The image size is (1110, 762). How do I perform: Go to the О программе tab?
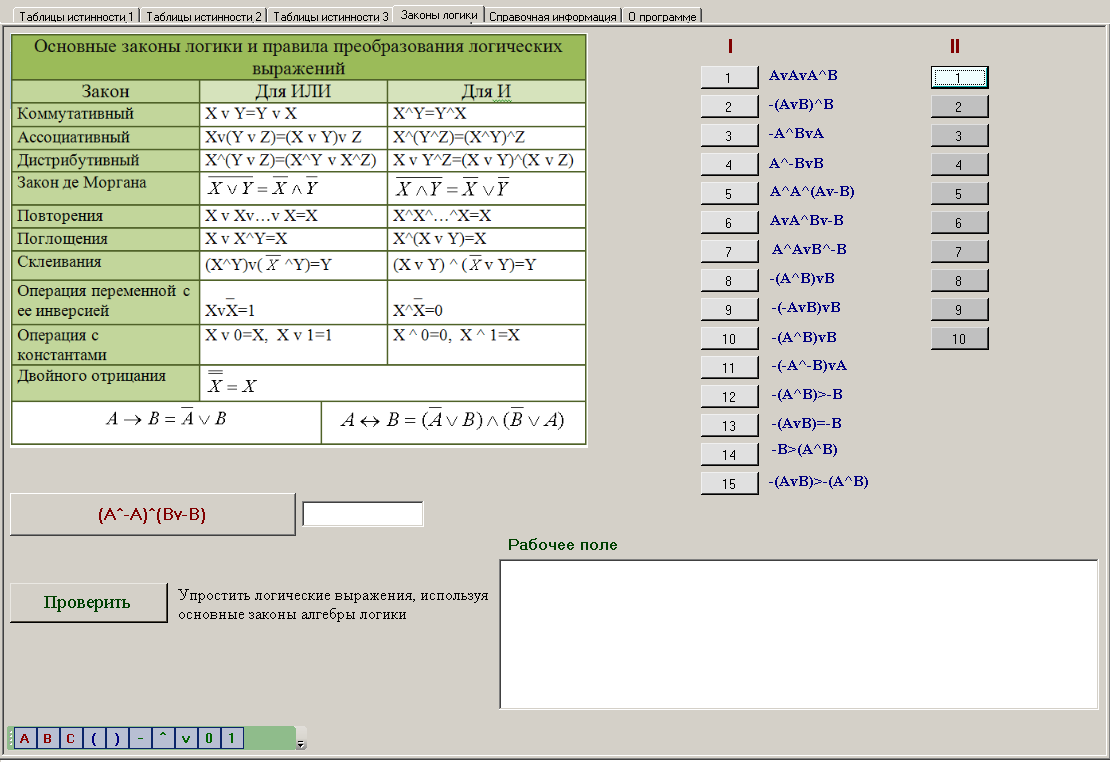[663, 16]
